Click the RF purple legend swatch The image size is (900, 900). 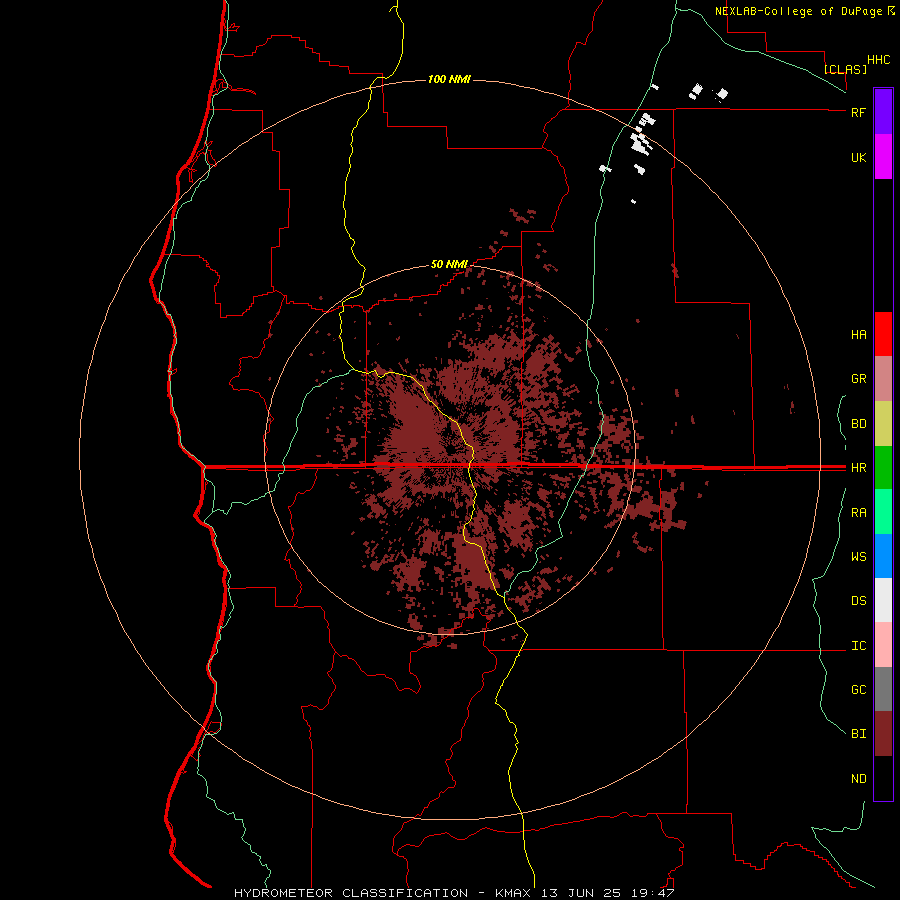tap(883, 112)
